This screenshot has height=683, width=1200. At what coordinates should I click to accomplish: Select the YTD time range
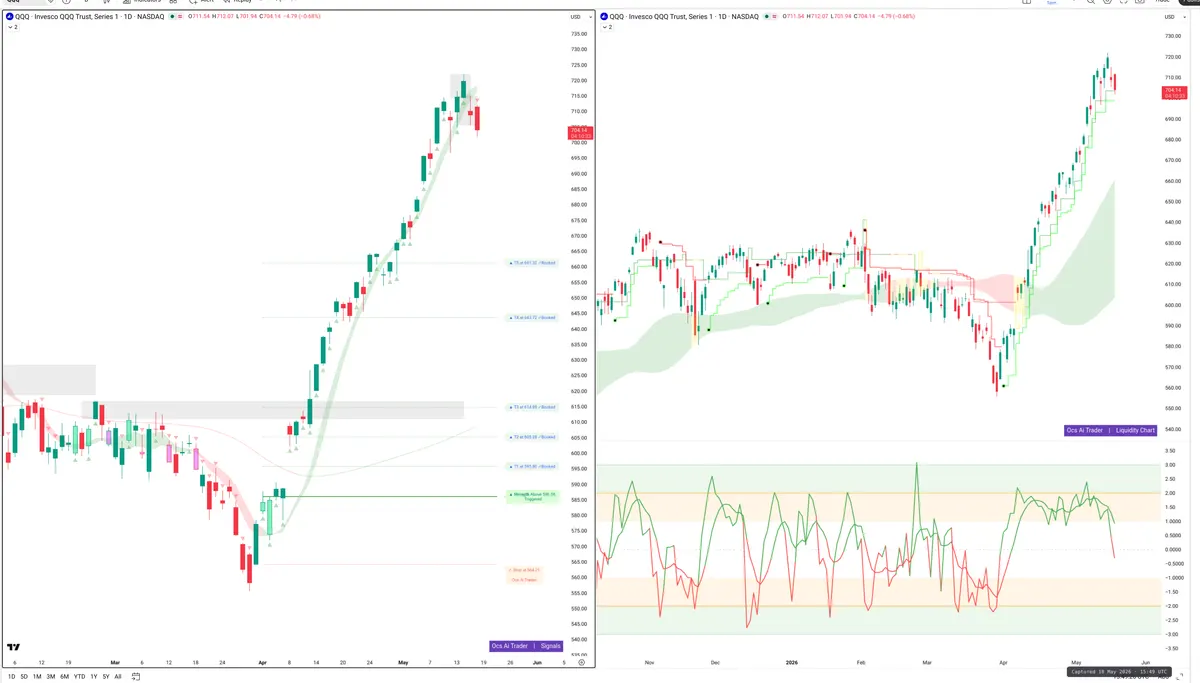pos(80,677)
